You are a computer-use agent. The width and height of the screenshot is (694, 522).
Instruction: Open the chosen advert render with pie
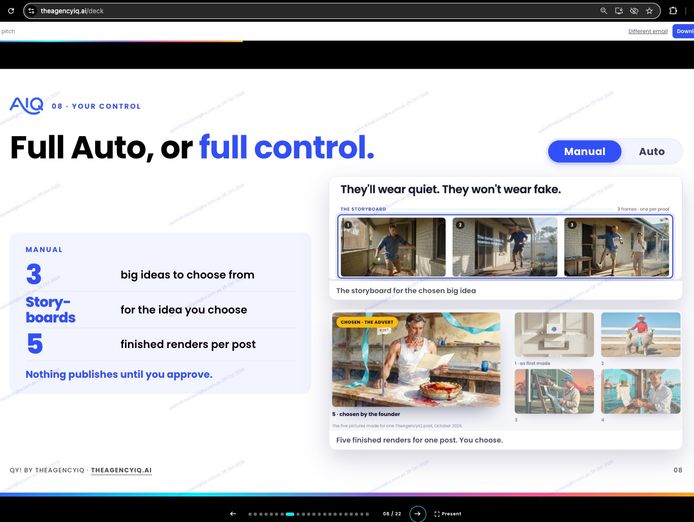click(416, 360)
